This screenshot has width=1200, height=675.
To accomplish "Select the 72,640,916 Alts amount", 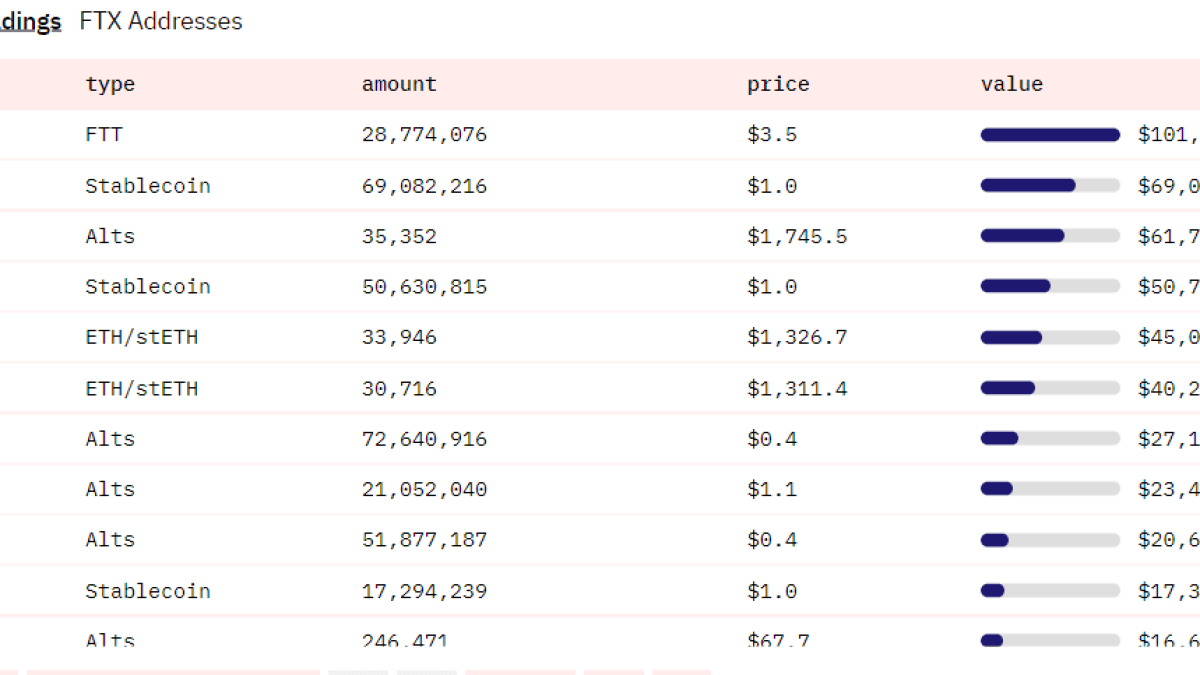I will (x=424, y=438).
